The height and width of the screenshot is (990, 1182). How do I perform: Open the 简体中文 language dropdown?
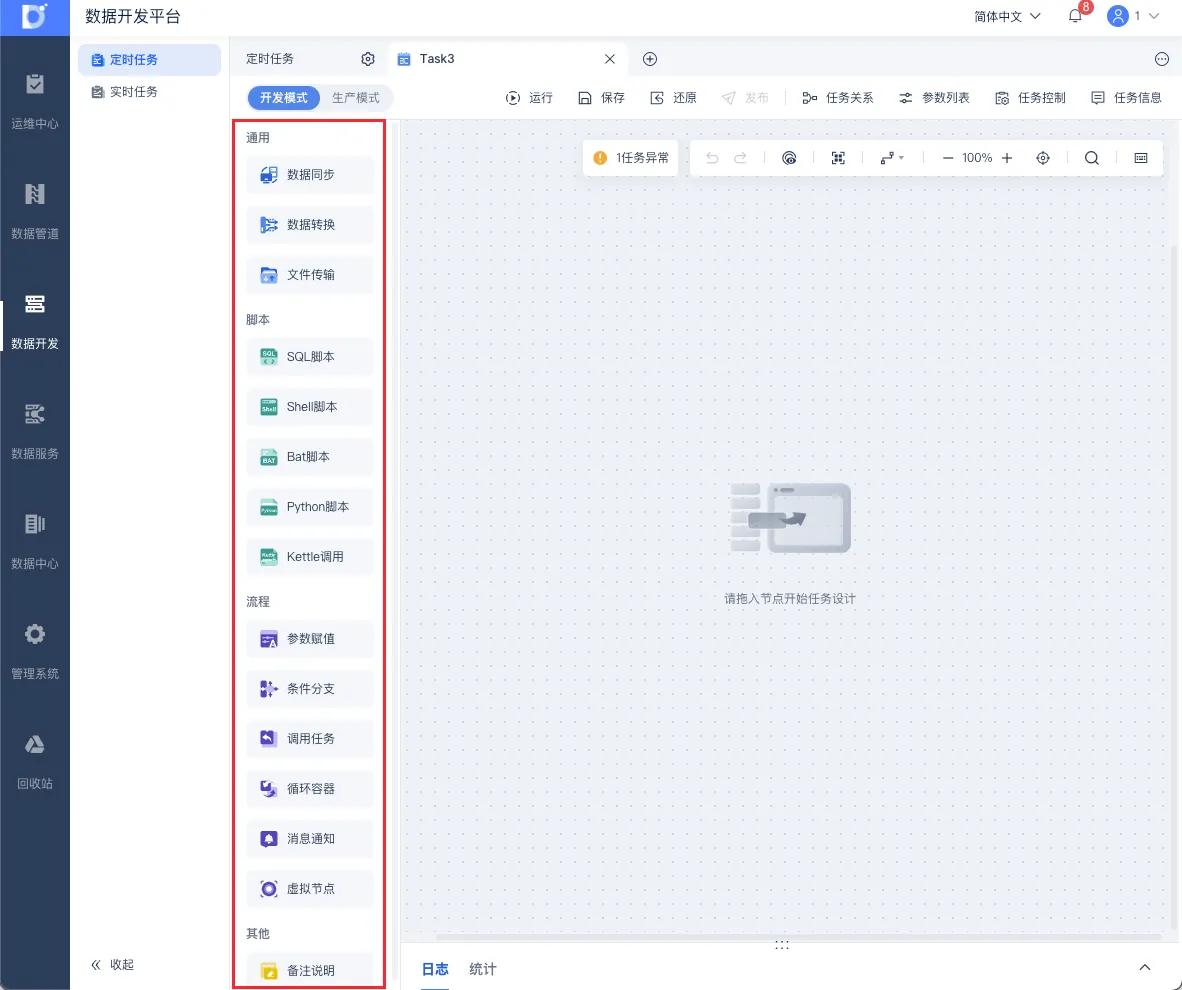(1007, 16)
